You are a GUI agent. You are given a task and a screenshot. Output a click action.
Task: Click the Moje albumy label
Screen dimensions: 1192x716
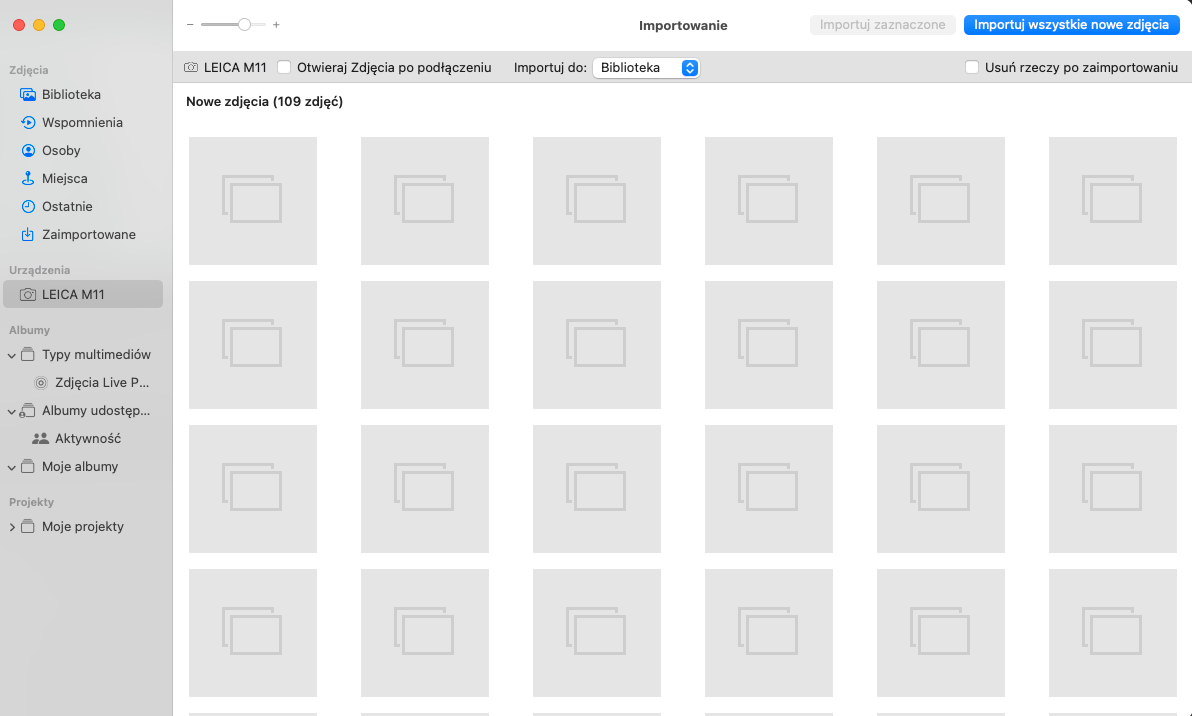coord(80,467)
